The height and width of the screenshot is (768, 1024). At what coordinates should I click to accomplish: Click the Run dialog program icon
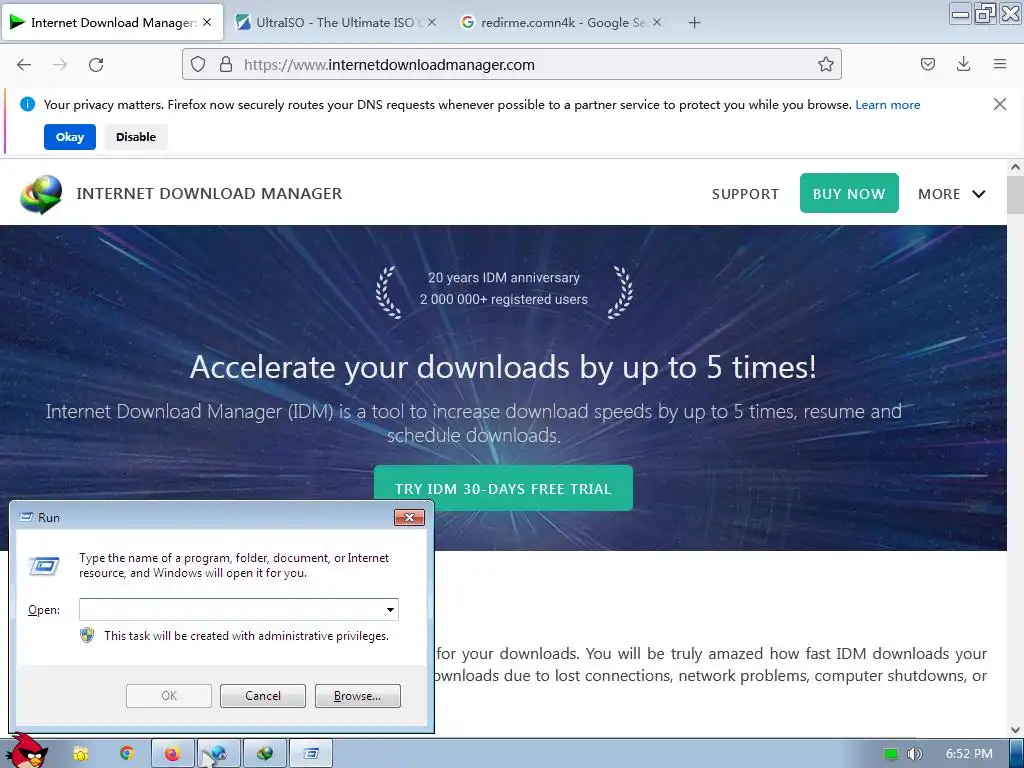coord(44,566)
